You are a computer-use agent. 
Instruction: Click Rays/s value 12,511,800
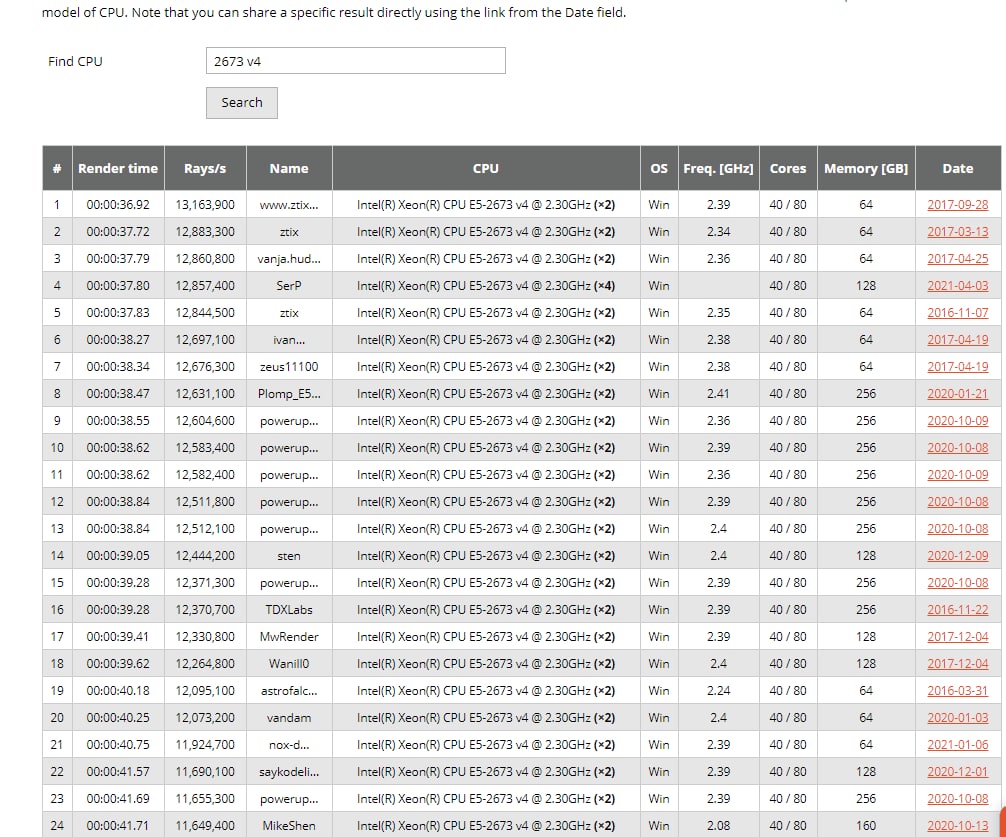coord(205,502)
